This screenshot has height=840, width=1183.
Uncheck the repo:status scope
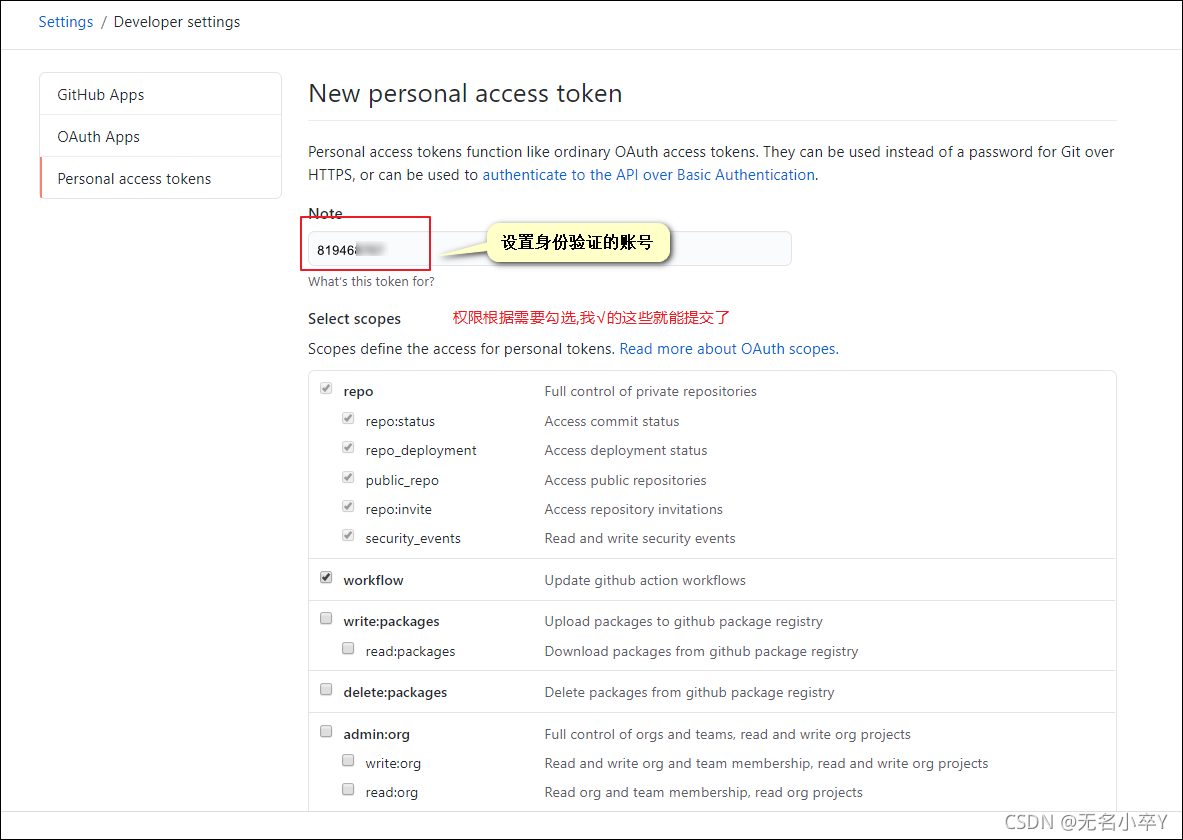[x=347, y=417]
